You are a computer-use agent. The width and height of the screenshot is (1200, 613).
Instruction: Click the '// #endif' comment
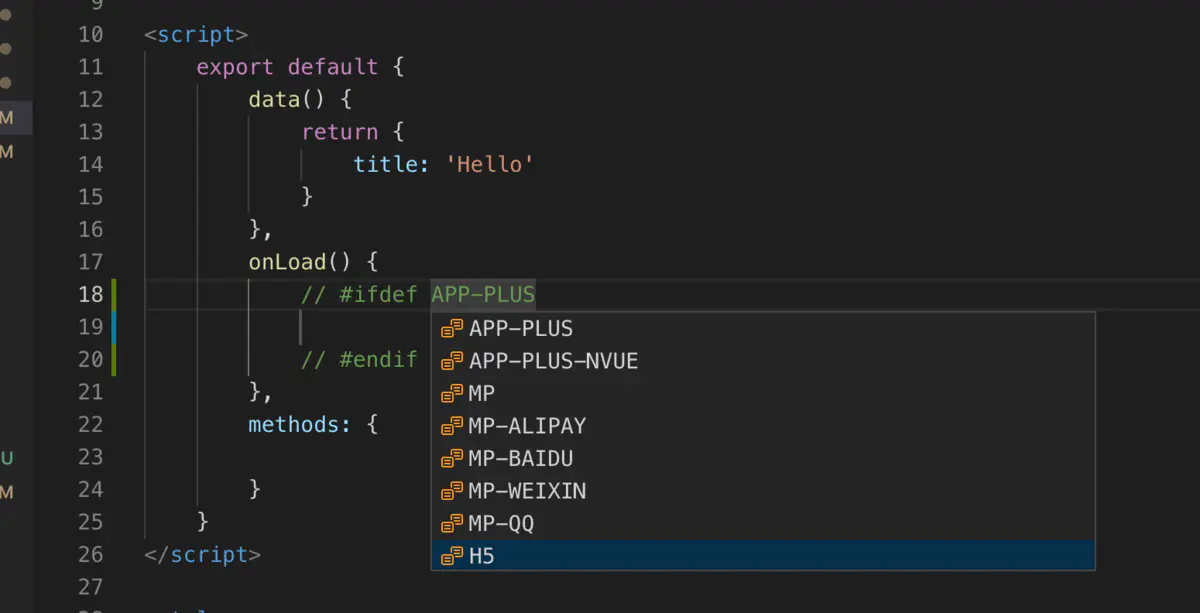pyautogui.click(x=359, y=360)
